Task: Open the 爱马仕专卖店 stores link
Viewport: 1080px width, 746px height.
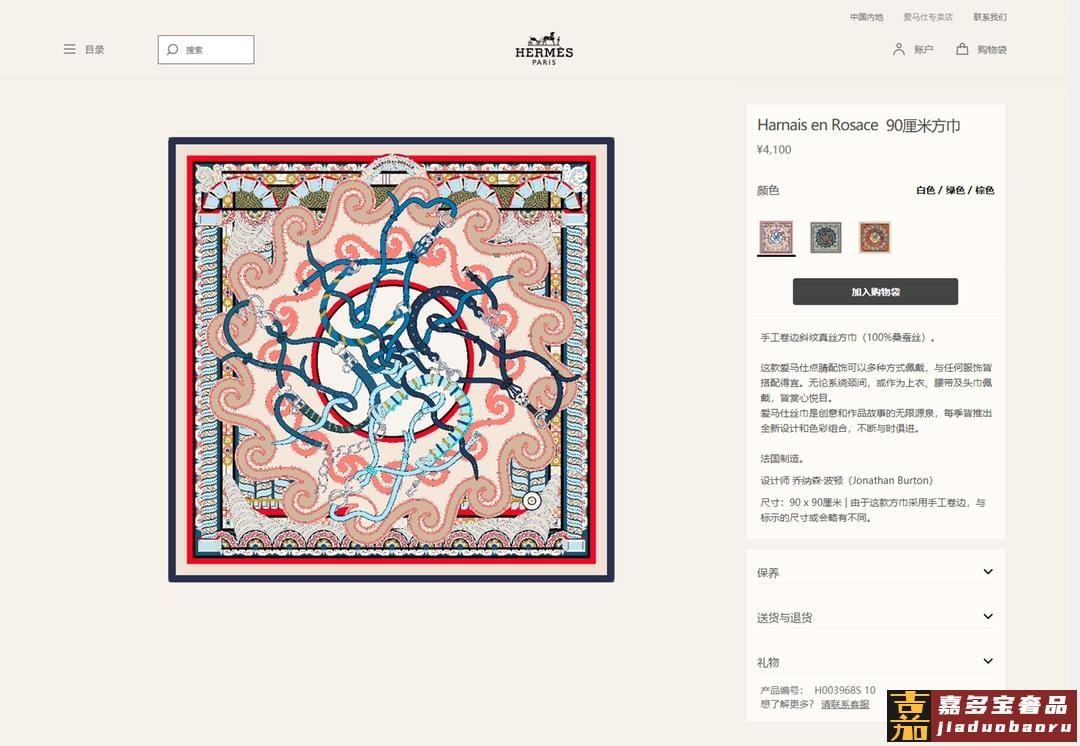Action: pos(928,17)
